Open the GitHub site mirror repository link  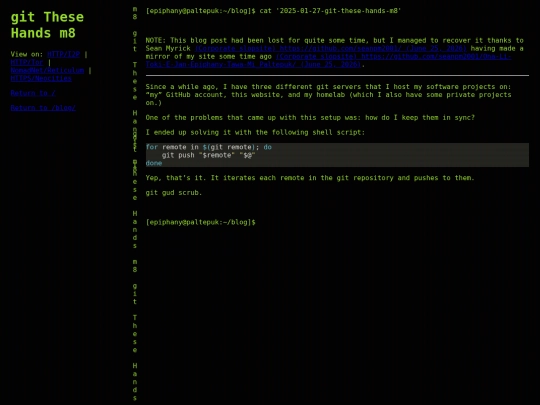[x=328, y=61]
